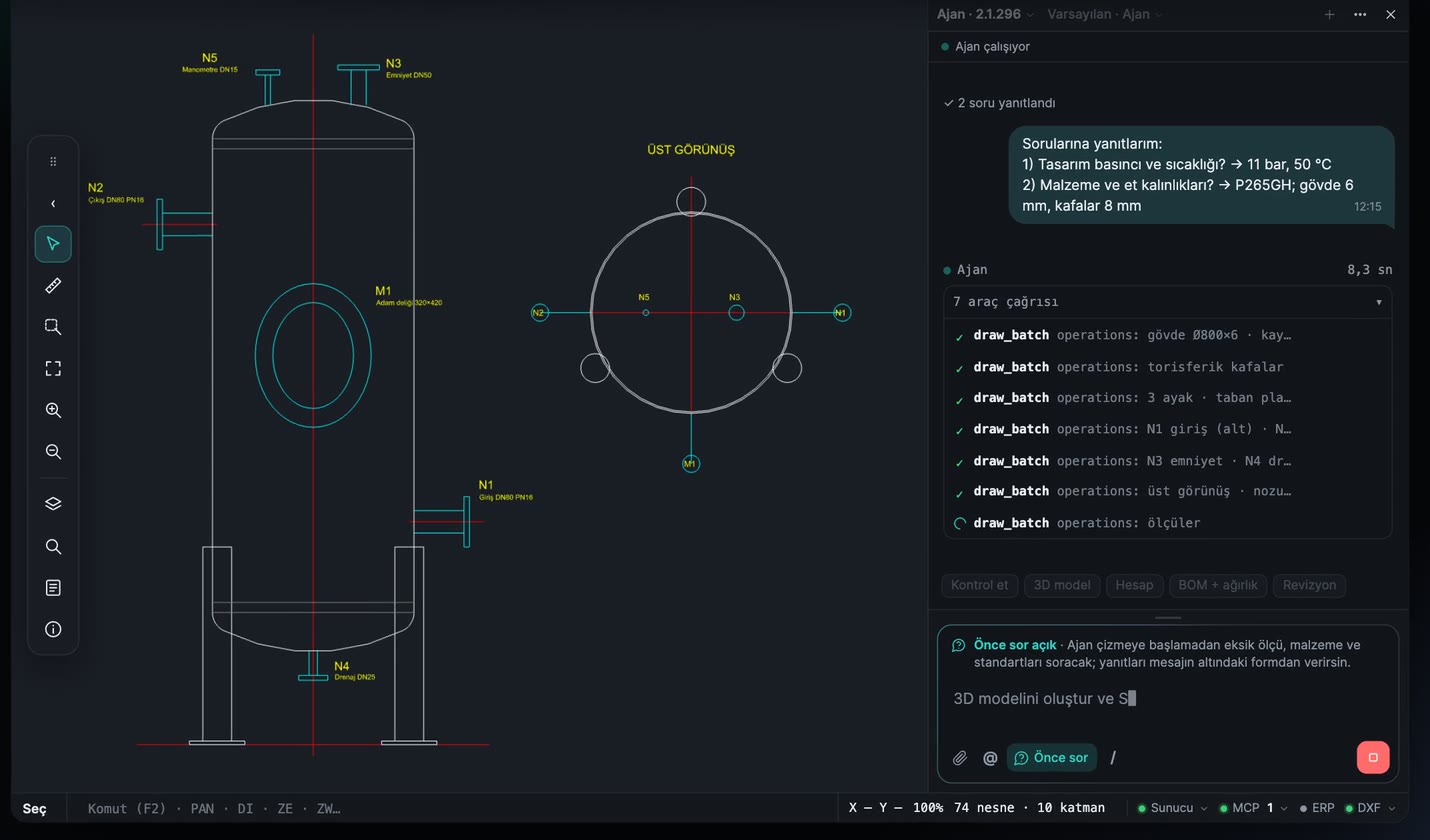Open the Varsayılan Ajan profile dropdown
Viewport: 1430px width, 840px height.
coord(1105,15)
